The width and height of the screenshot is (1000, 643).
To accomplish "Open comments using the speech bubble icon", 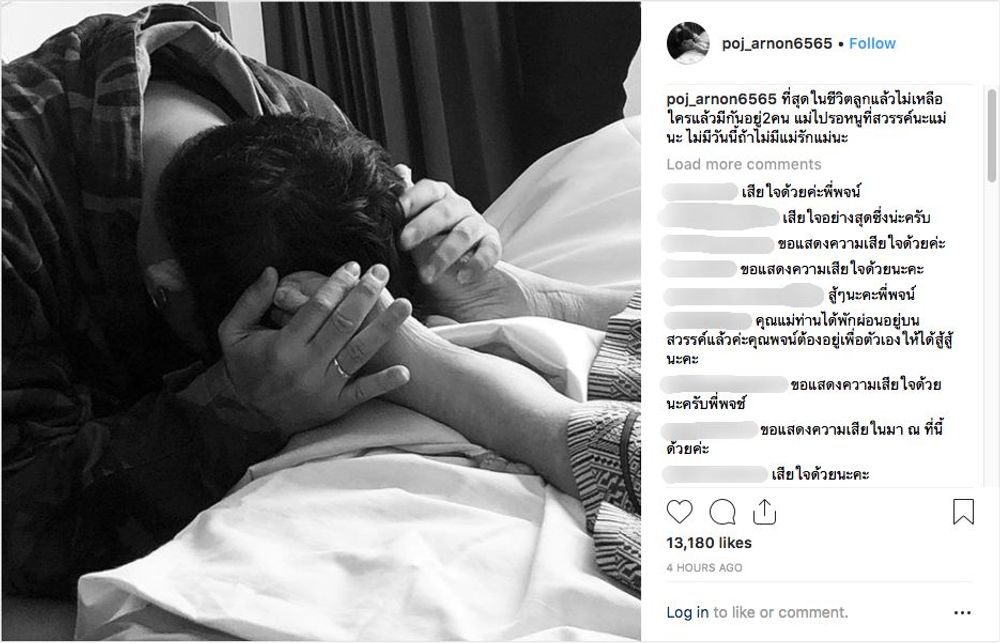I will tap(722, 512).
